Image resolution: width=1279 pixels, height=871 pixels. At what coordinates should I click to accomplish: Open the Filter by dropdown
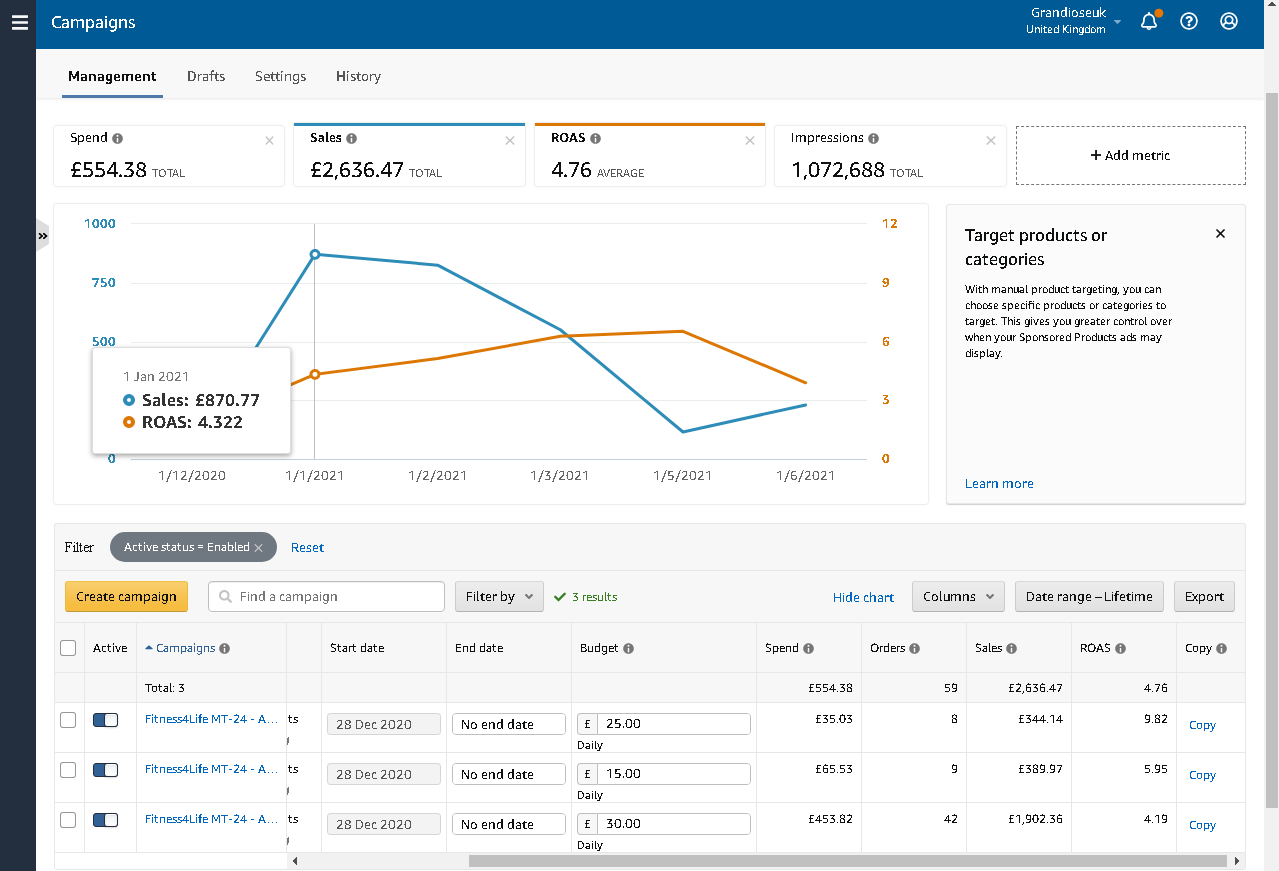(499, 597)
